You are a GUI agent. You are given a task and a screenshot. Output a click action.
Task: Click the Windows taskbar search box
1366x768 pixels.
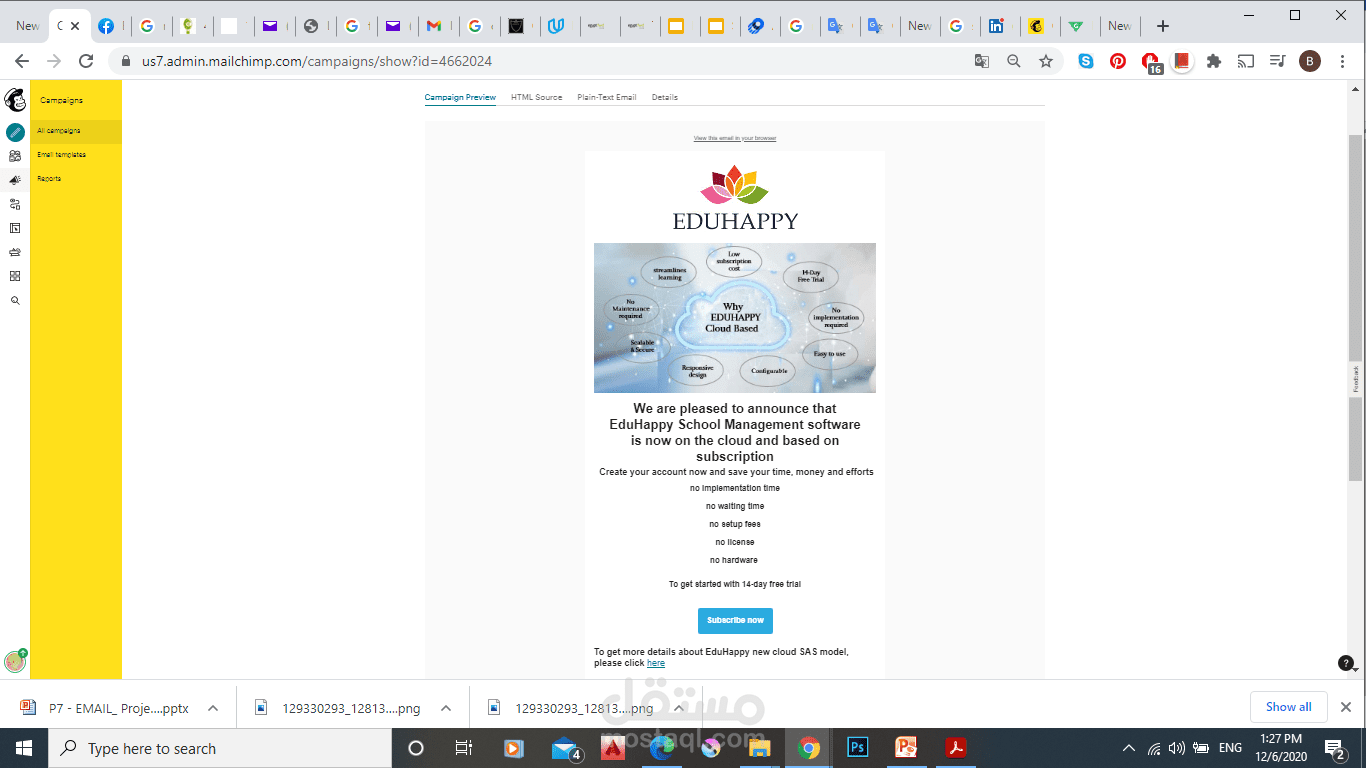pos(220,748)
